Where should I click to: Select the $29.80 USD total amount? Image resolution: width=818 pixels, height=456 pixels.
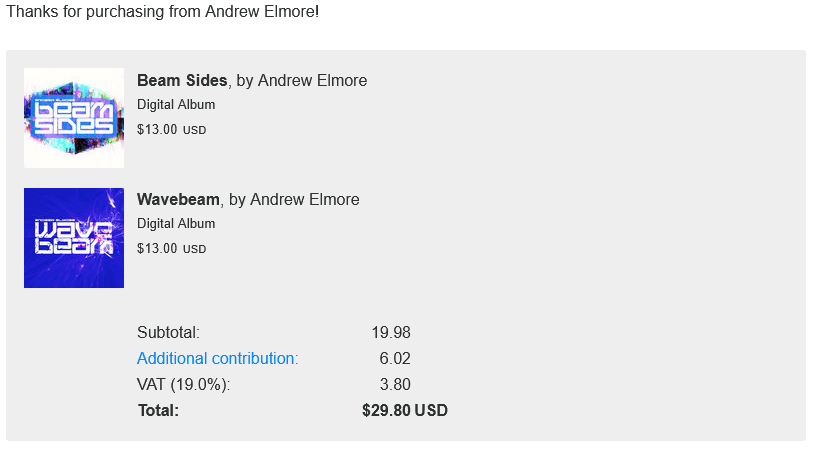coord(405,411)
